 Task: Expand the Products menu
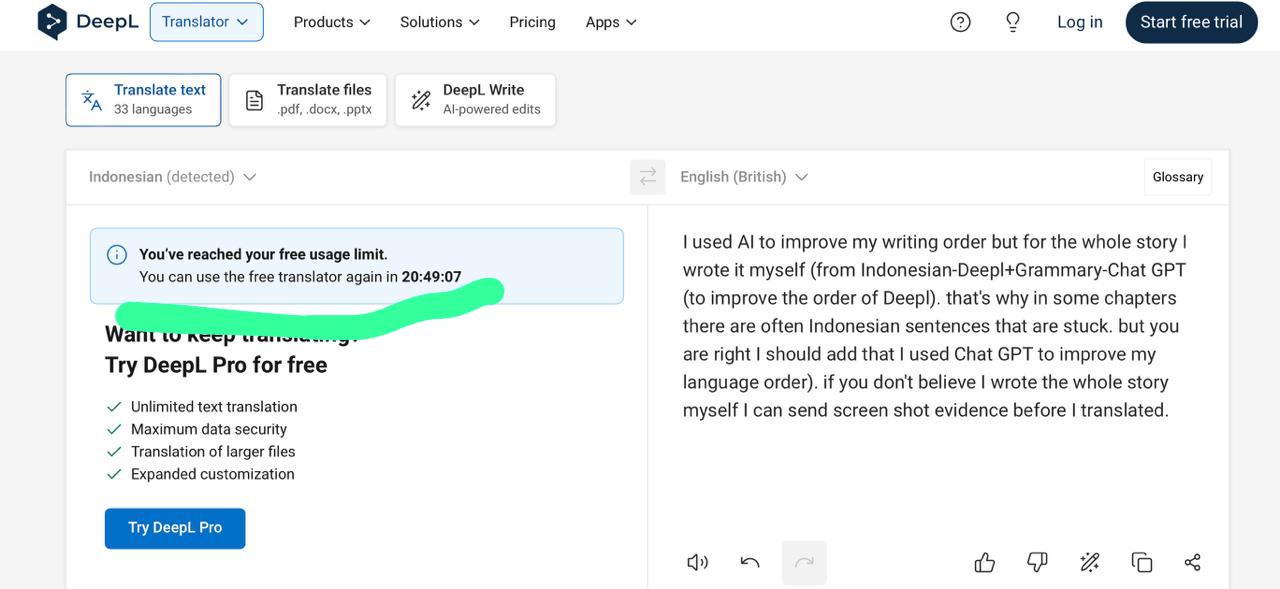(332, 22)
